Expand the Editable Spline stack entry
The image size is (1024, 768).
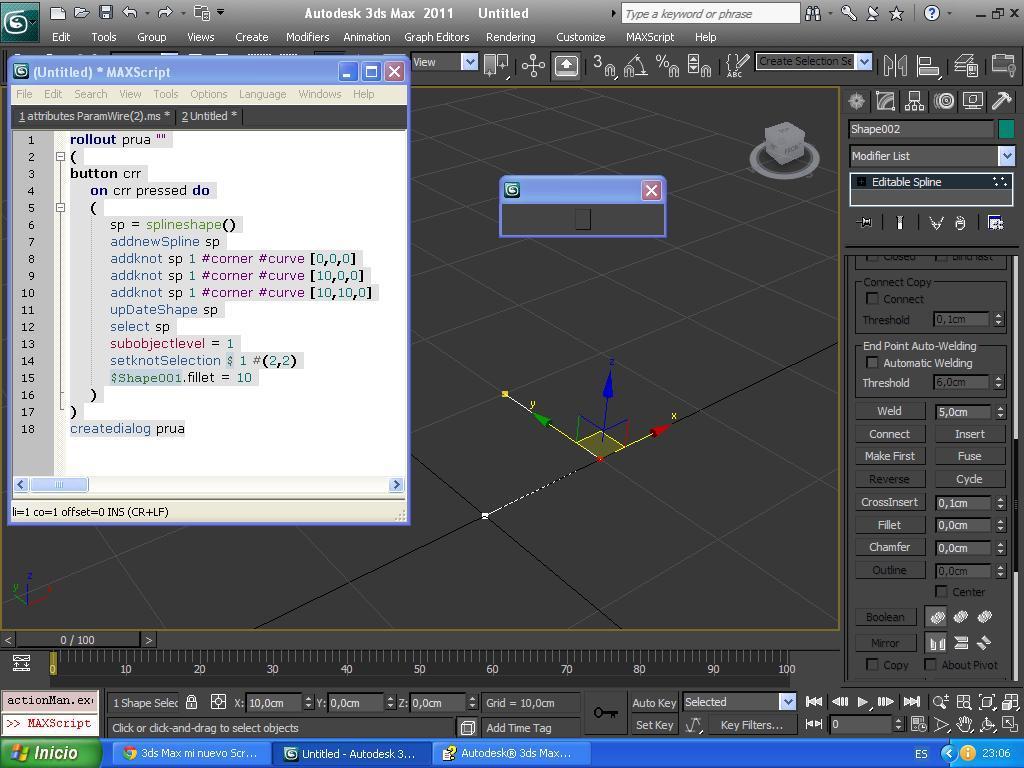coord(861,182)
